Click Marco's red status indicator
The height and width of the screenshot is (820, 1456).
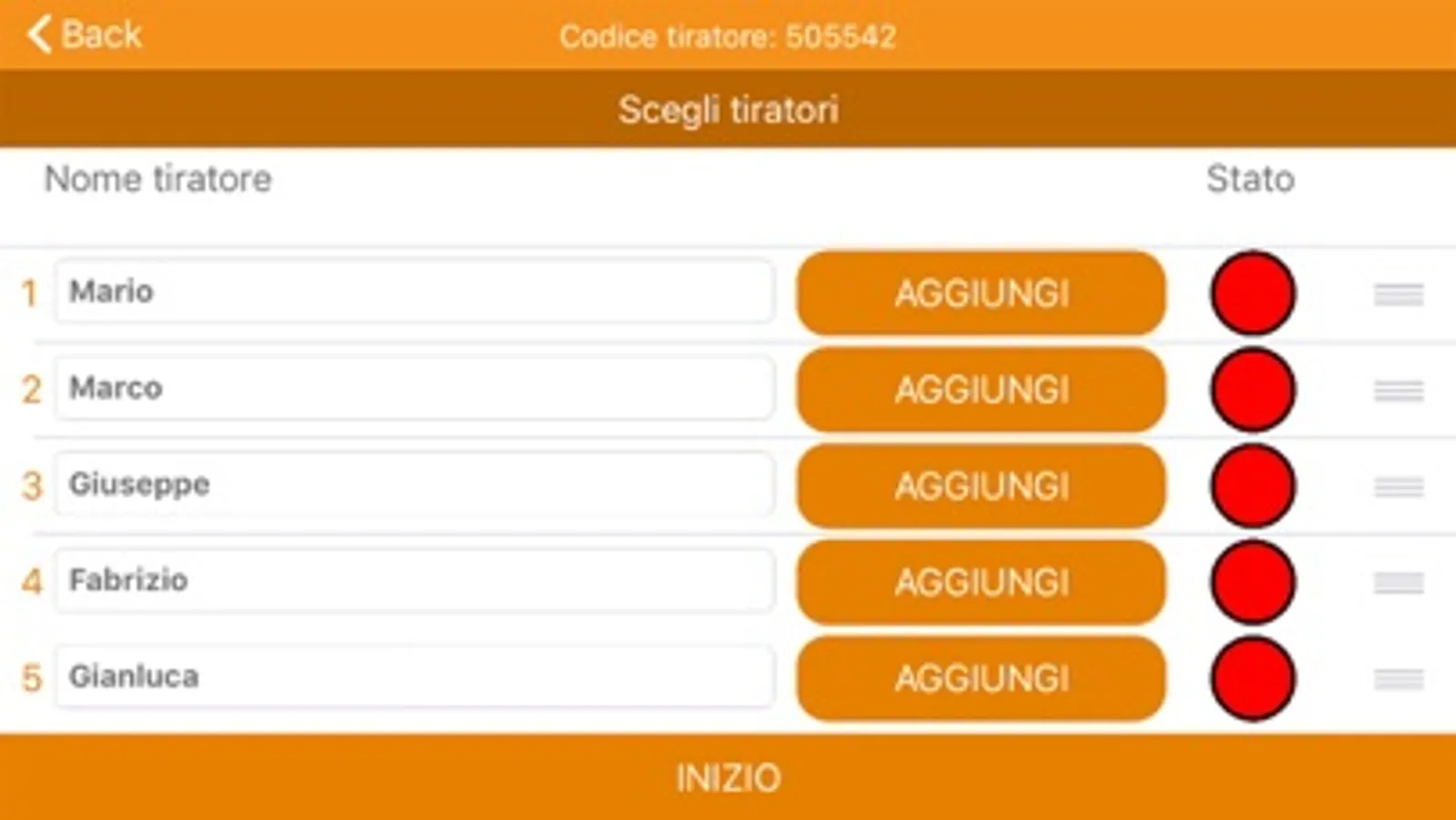[1253, 390]
